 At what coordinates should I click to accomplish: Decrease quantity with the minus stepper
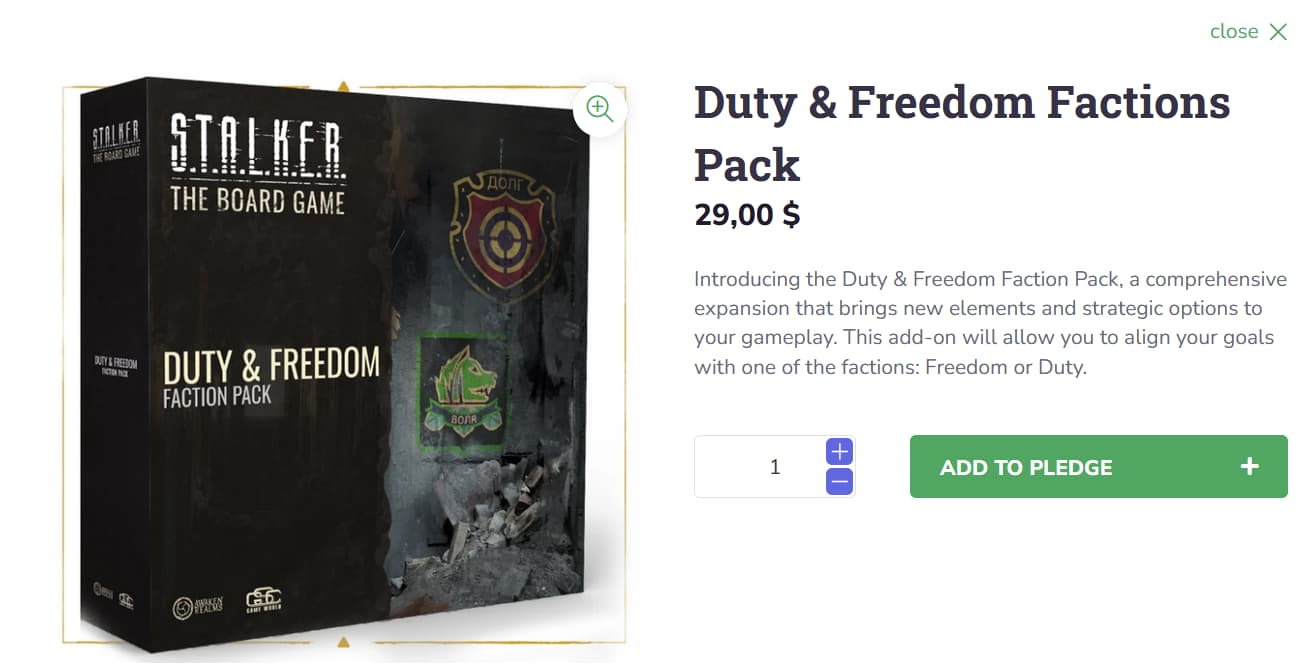point(840,481)
